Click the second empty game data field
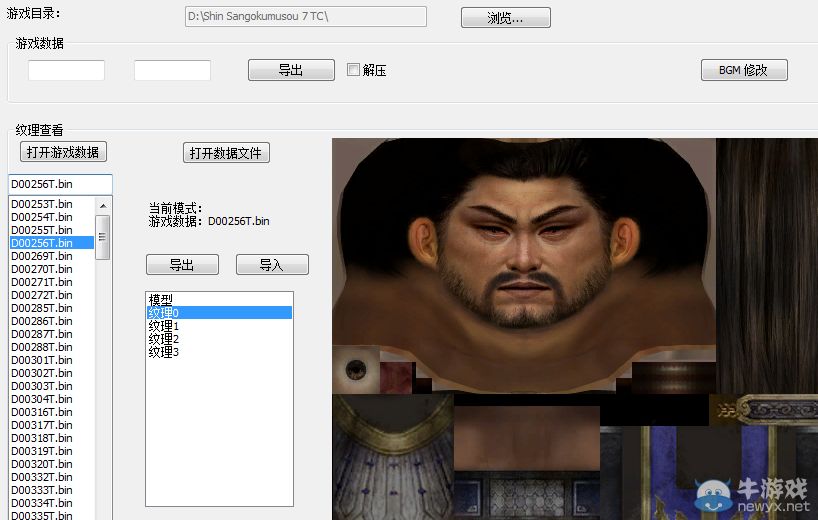 [172, 70]
